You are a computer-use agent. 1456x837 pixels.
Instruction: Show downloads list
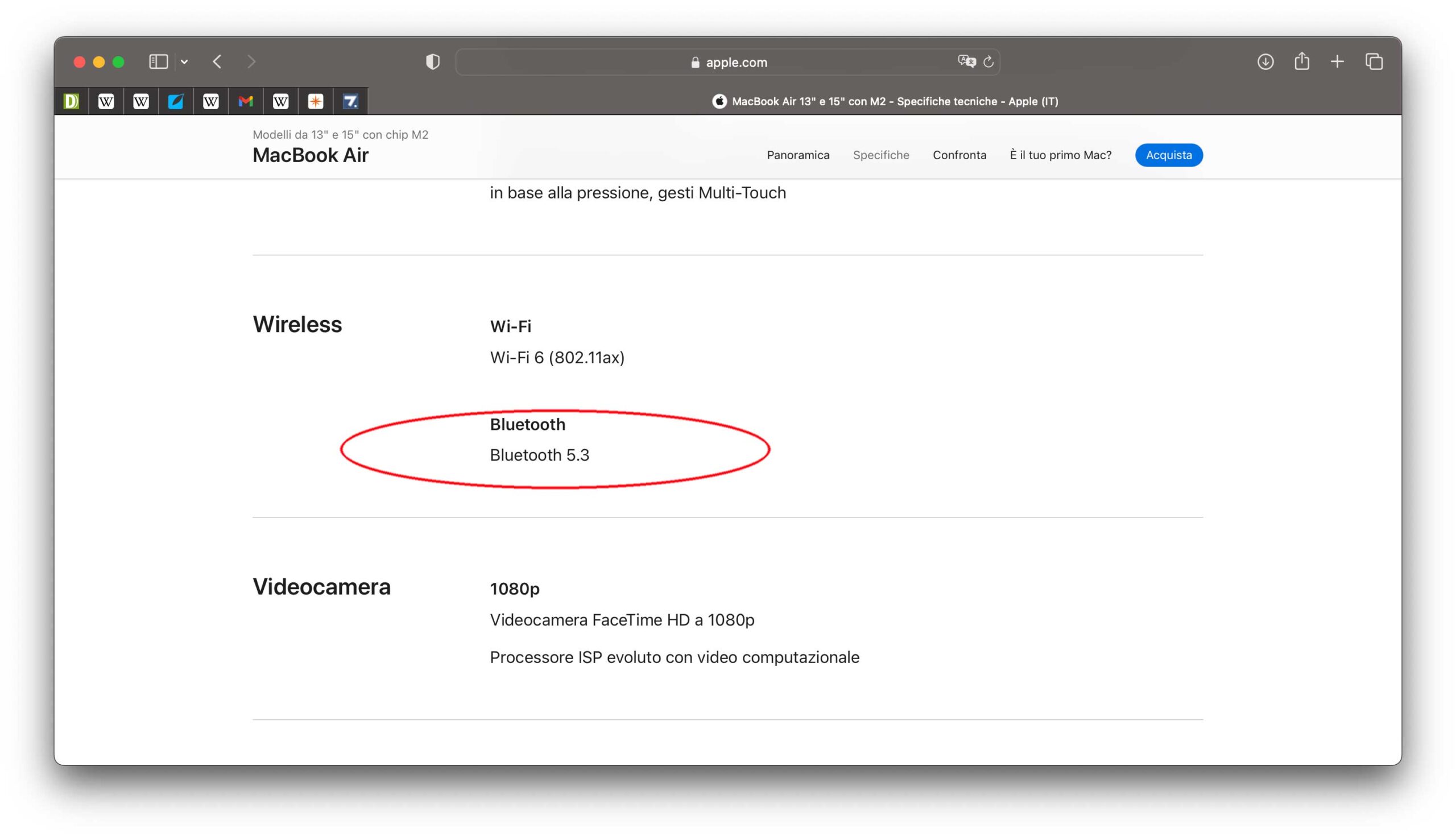click(x=1265, y=61)
